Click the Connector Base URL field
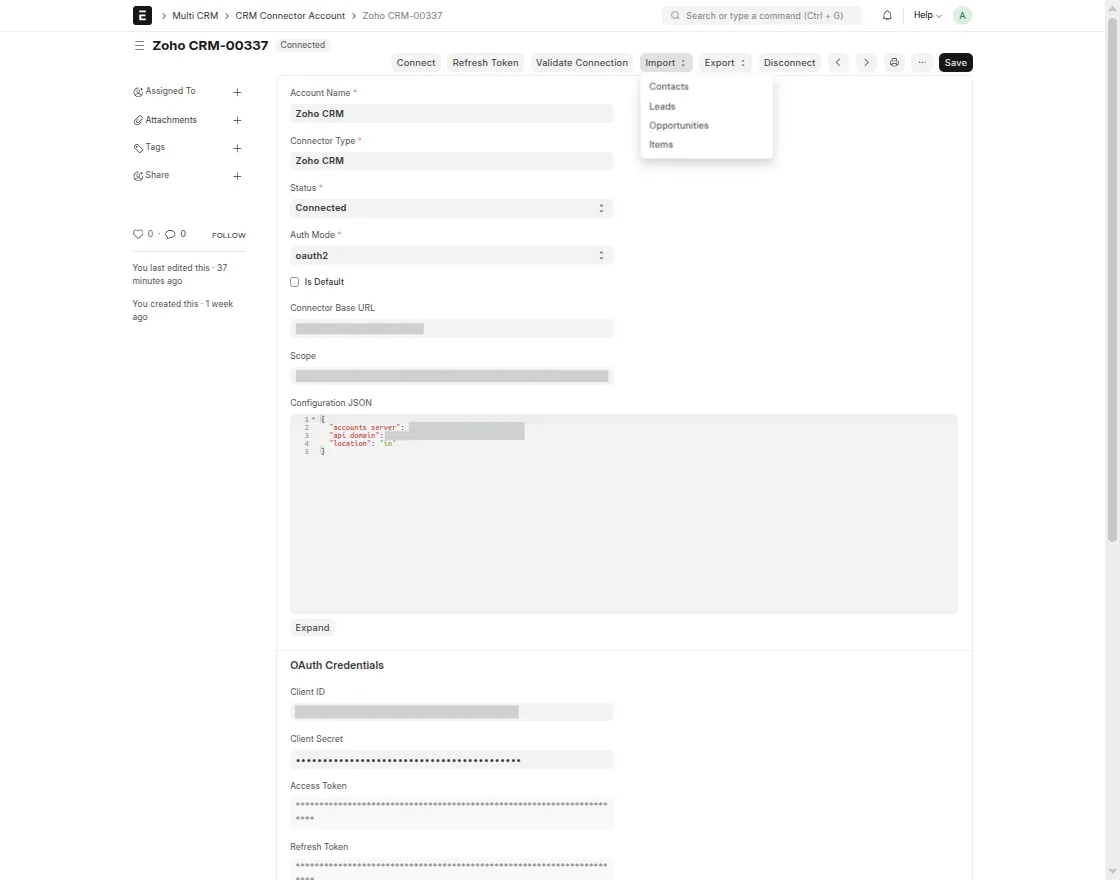Viewport: 1120px width, 880px height. click(451, 329)
